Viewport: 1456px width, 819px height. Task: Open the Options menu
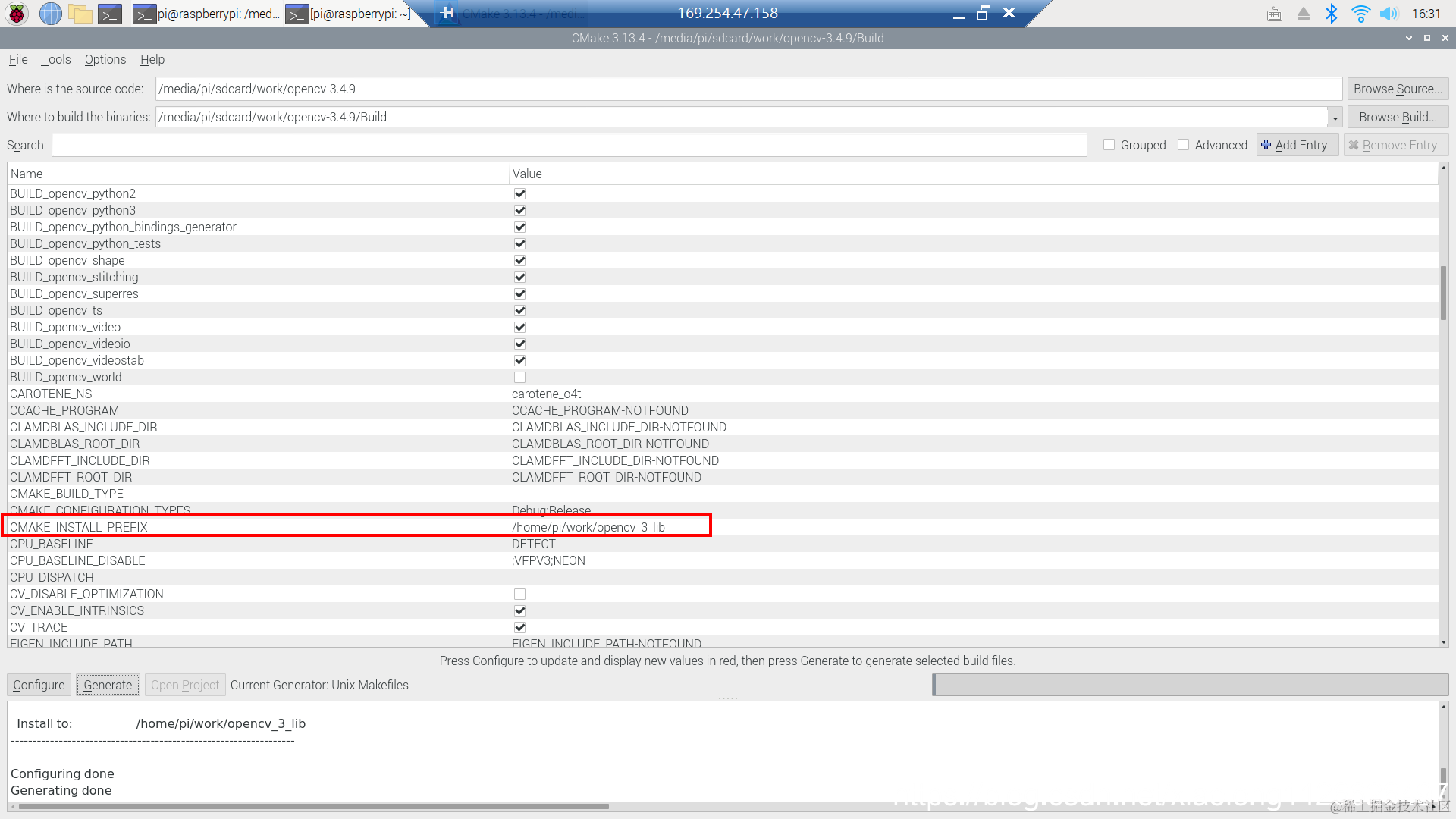pyautogui.click(x=105, y=59)
